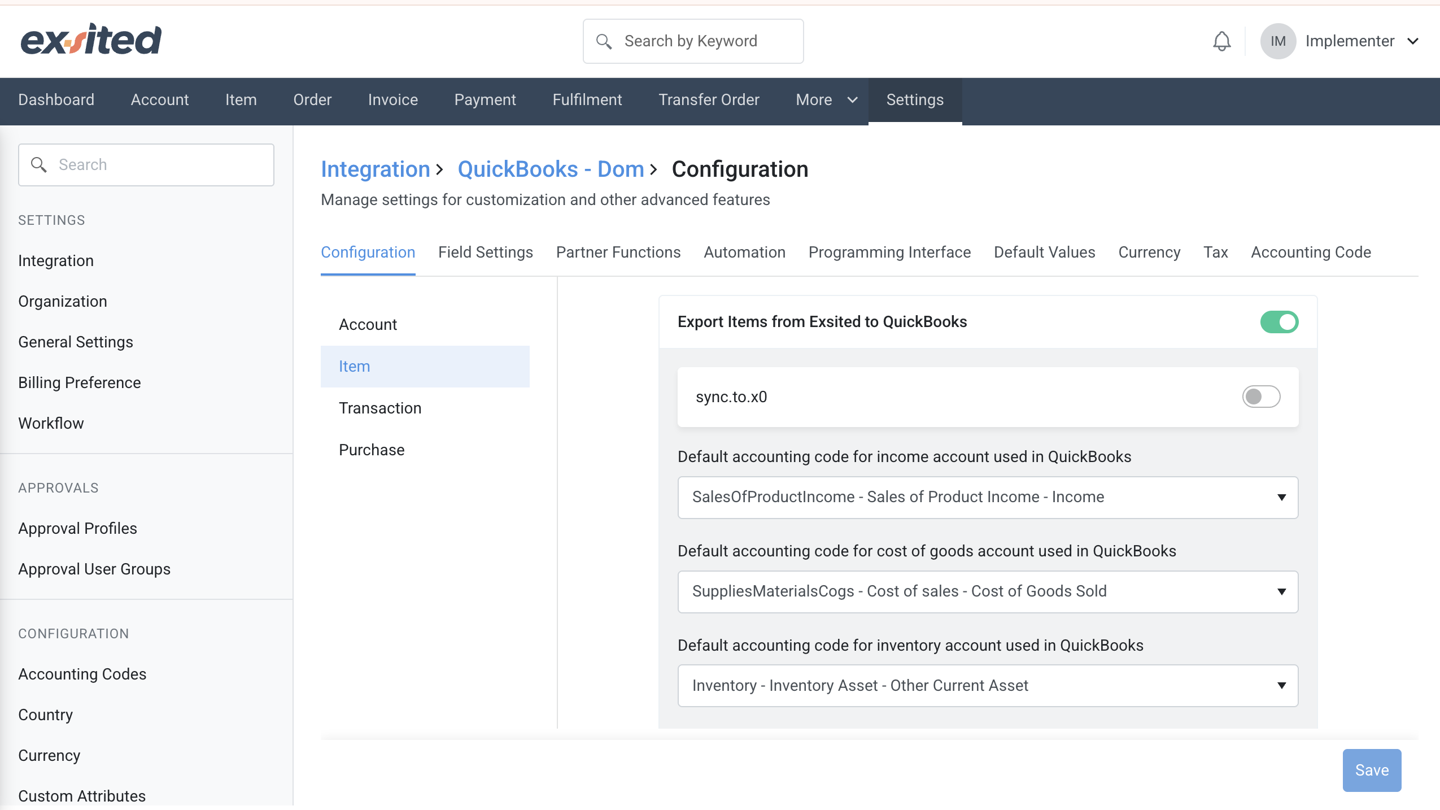Open Billing Preference in sidebar
The image size is (1440, 810).
point(79,383)
